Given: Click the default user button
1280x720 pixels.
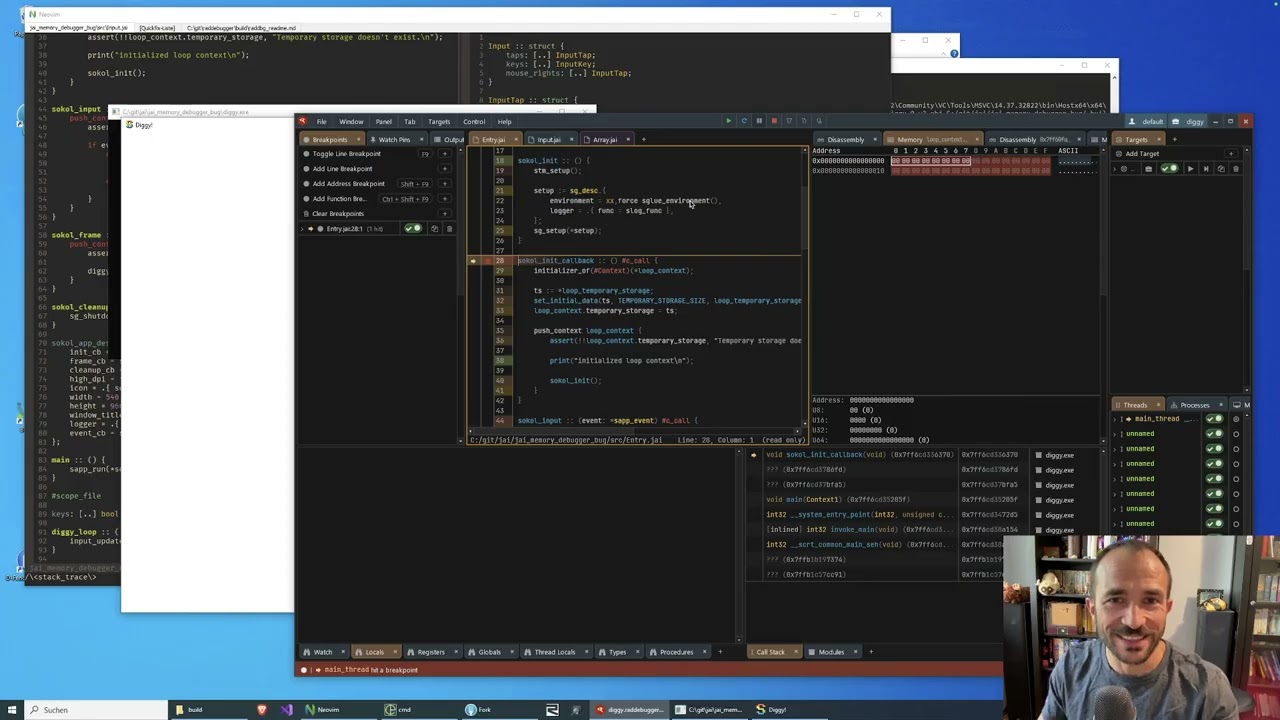Looking at the screenshot, I should point(1147,122).
